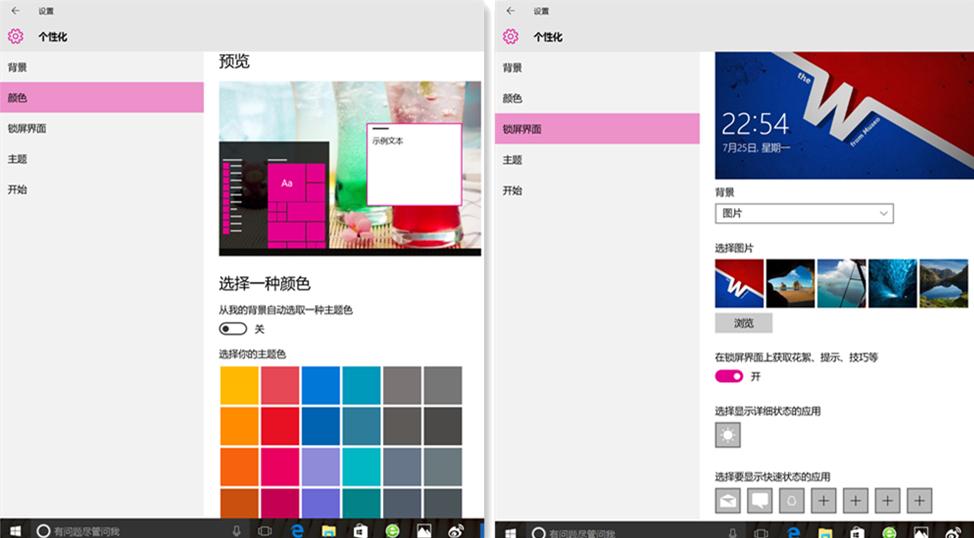974x538 pixels.
Task: Choose the lavender purple accent color
Action: pyautogui.click(x=321, y=467)
